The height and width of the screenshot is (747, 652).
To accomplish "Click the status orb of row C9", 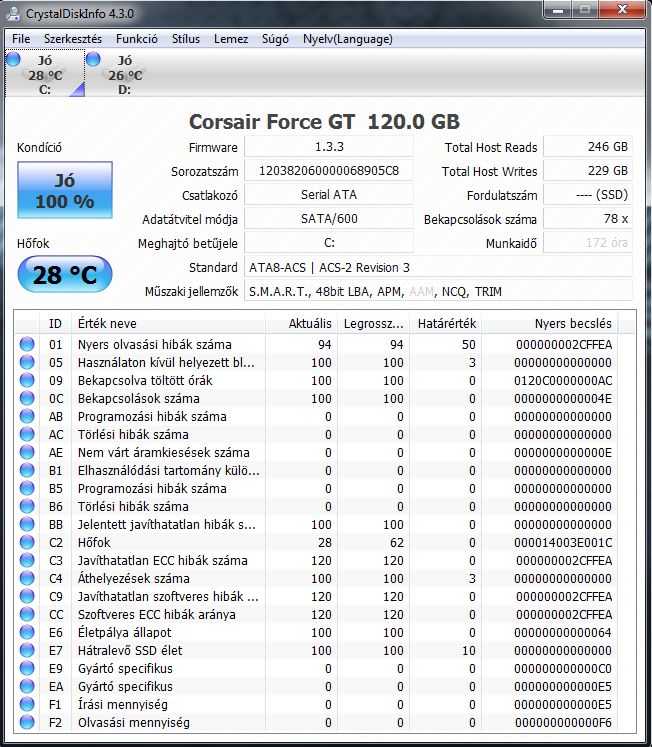I will (x=27, y=596).
